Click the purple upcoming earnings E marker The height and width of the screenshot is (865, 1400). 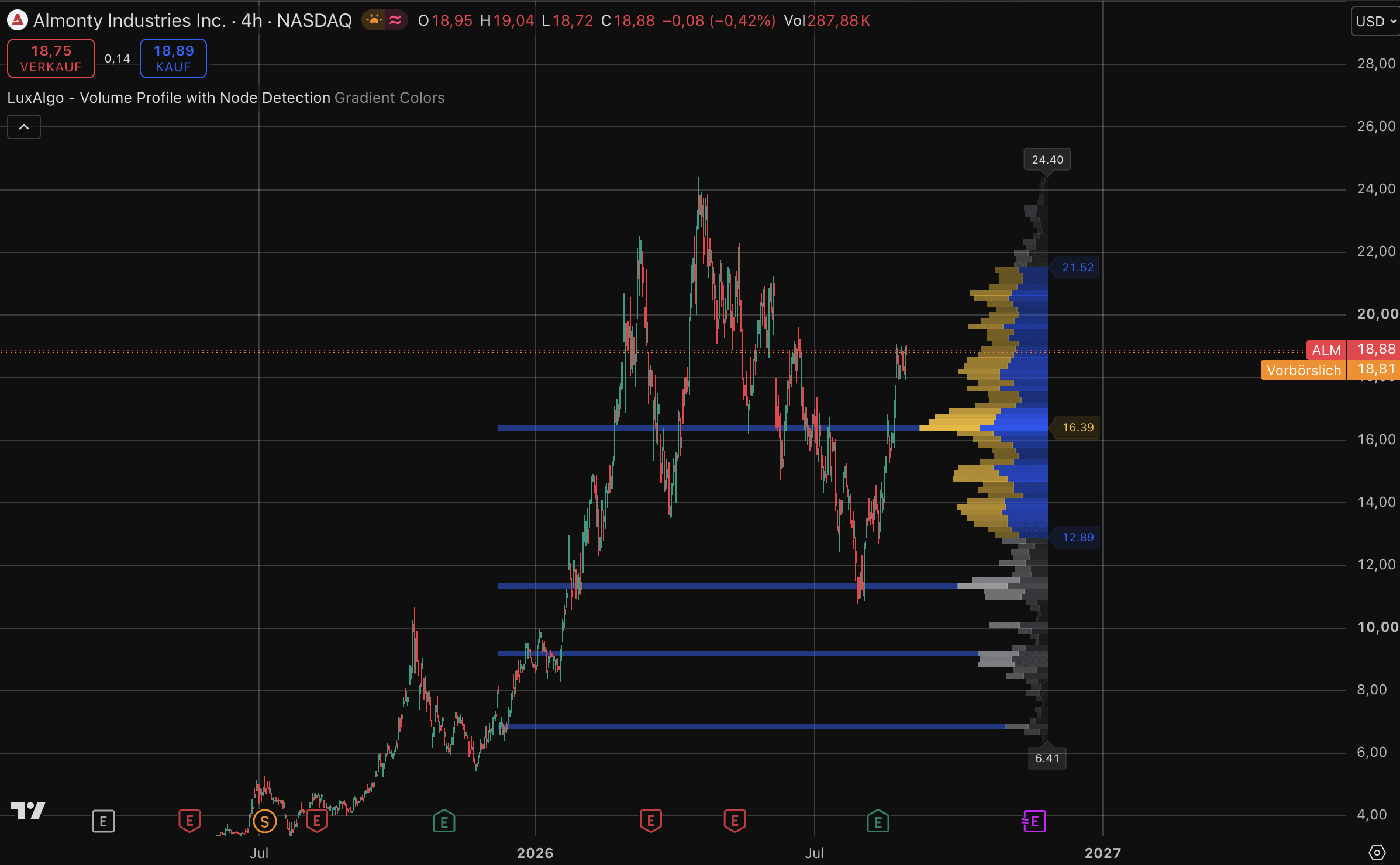point(1034,821)
